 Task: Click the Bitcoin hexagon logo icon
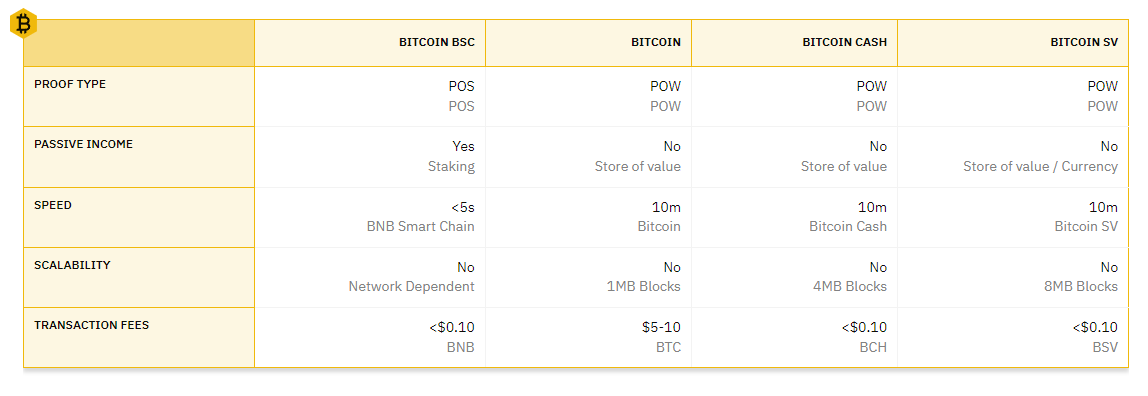coord(23,25)
